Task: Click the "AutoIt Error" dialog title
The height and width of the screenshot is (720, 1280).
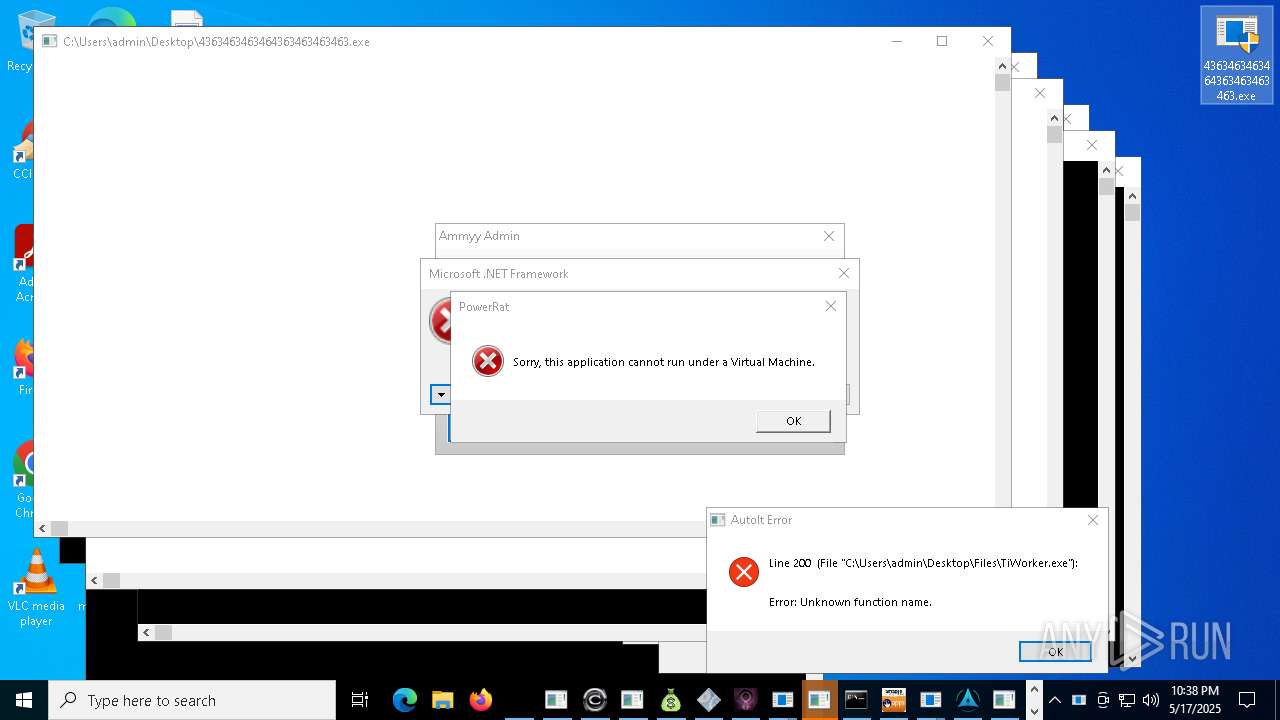Action: coord(761,520)
